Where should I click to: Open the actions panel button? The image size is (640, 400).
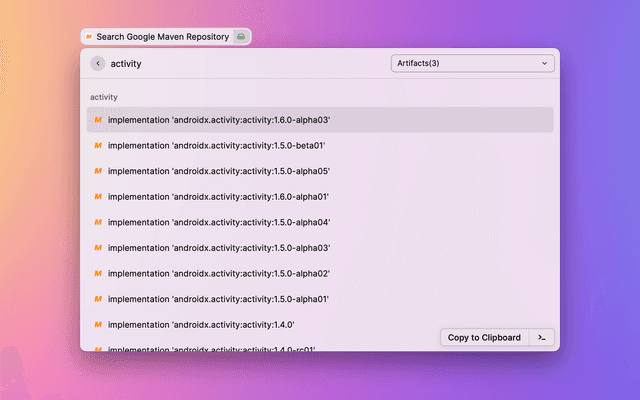541,337
